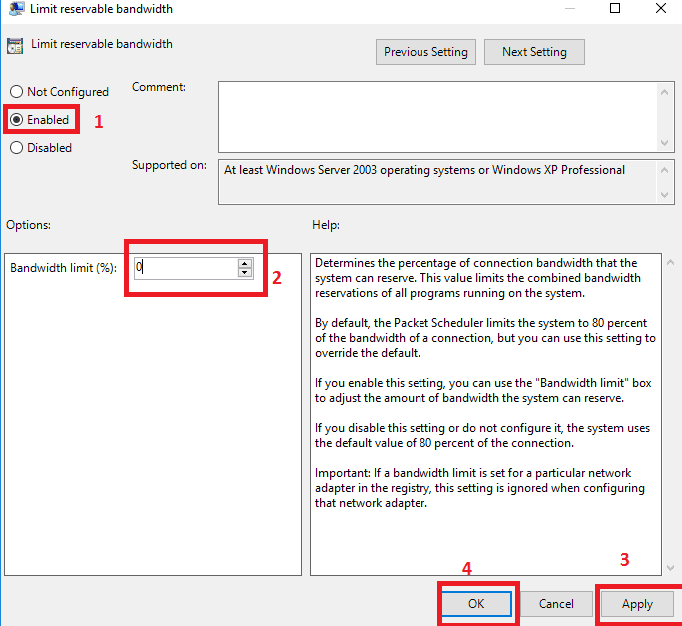The height and width of the screenshot is (626, 682).
Task: Select the Disabled radio button
Action: [16, 148]
